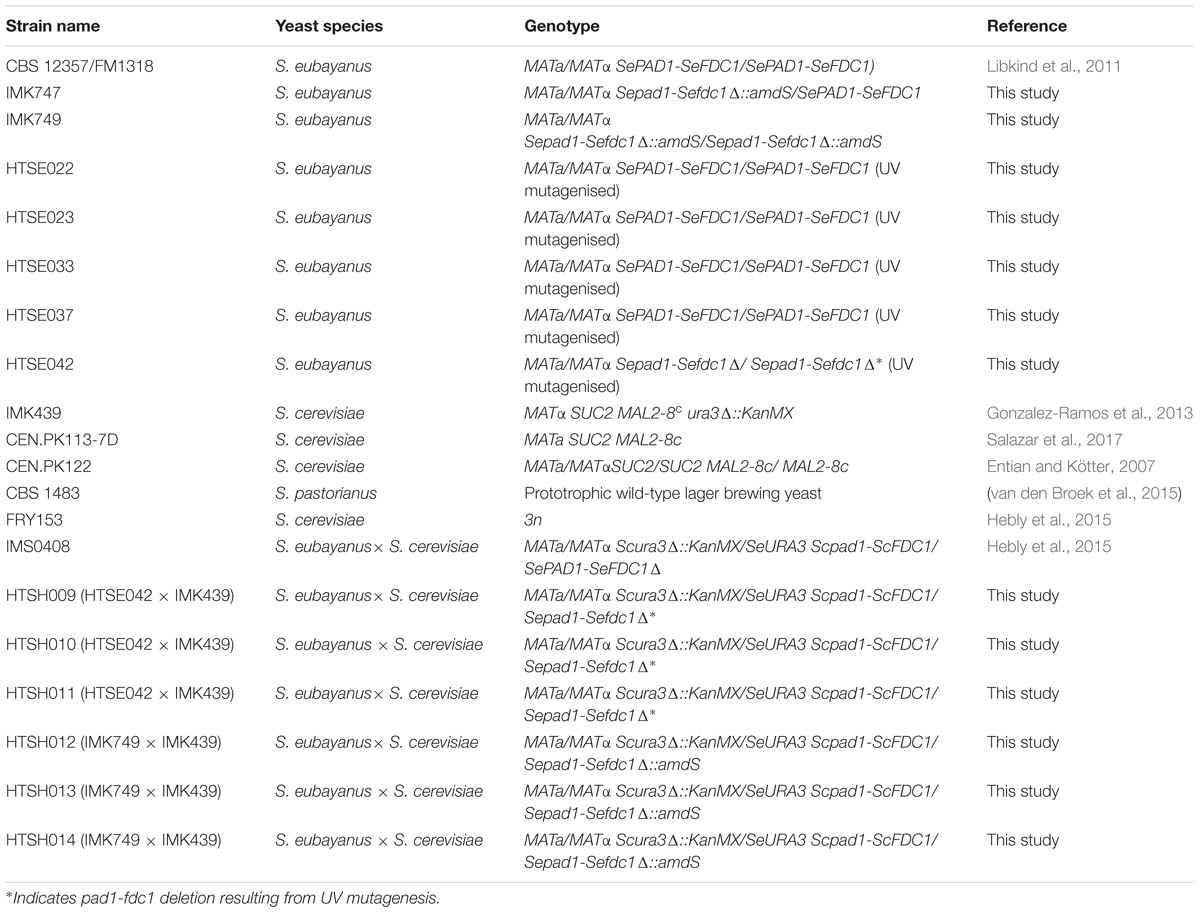Click S. eubayanus species for HTSE033

tap(323, 267)
